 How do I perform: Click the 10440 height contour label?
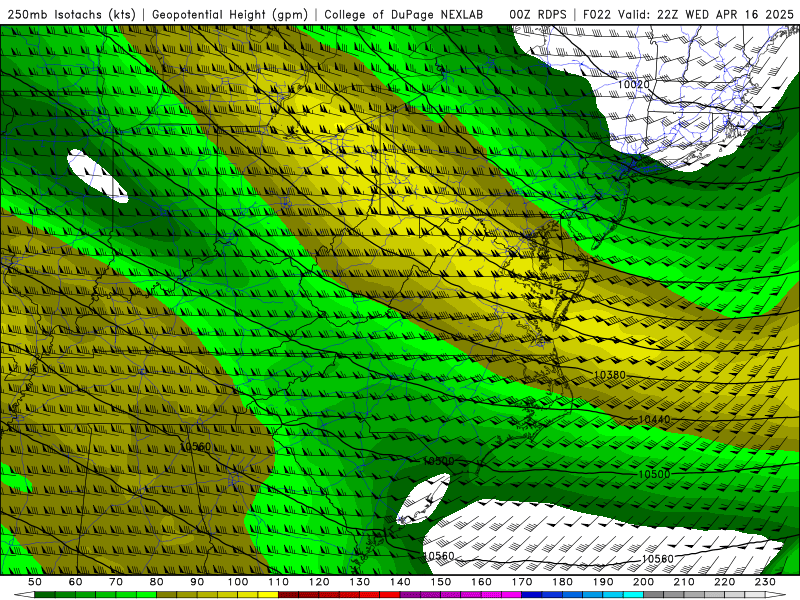point(655,419)
